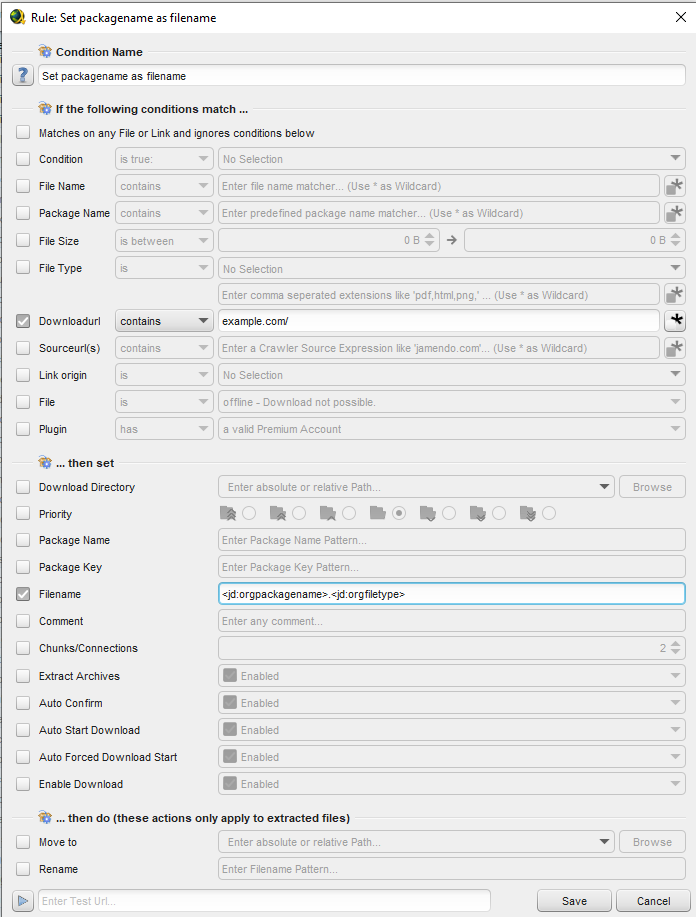The width and height of the screenshot is (696, 917).
Task: Click the play icon to run test URL
Action: [x=23, y=901]
